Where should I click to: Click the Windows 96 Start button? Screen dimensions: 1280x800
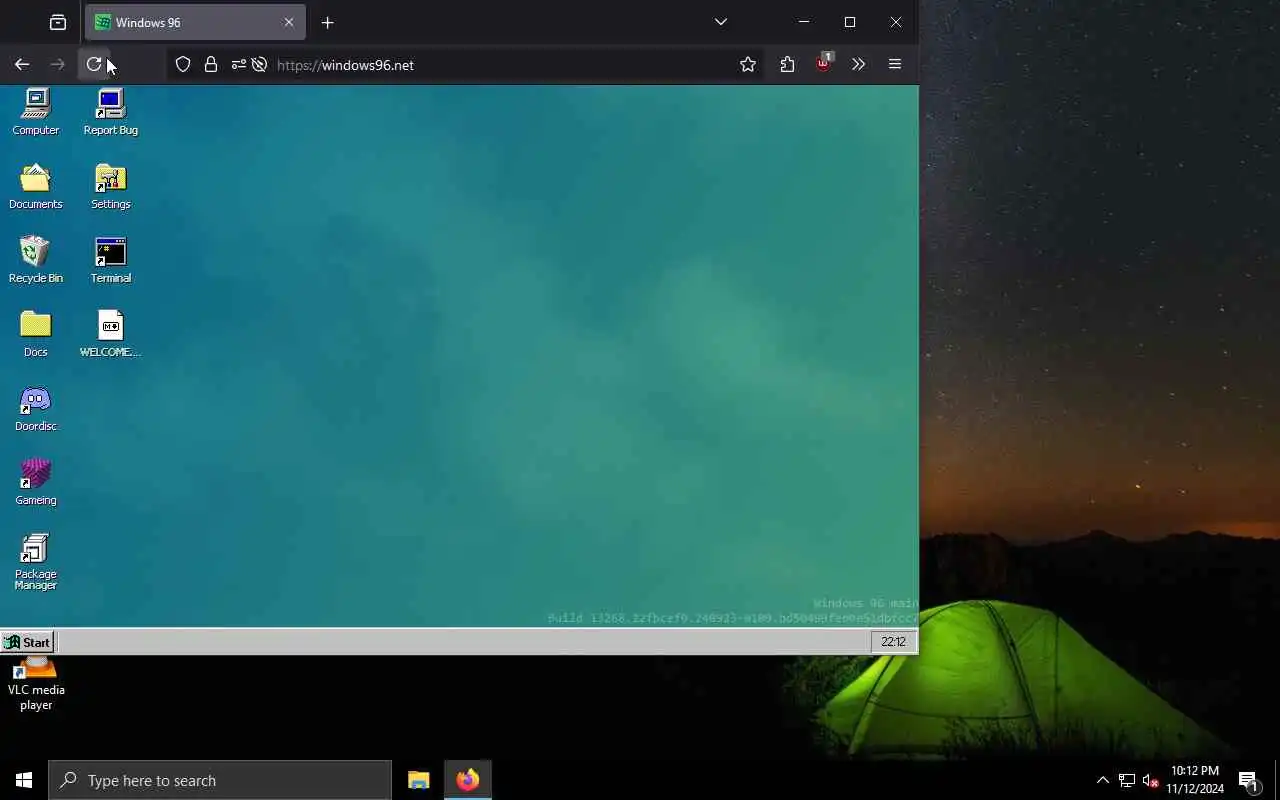[27, 642]
